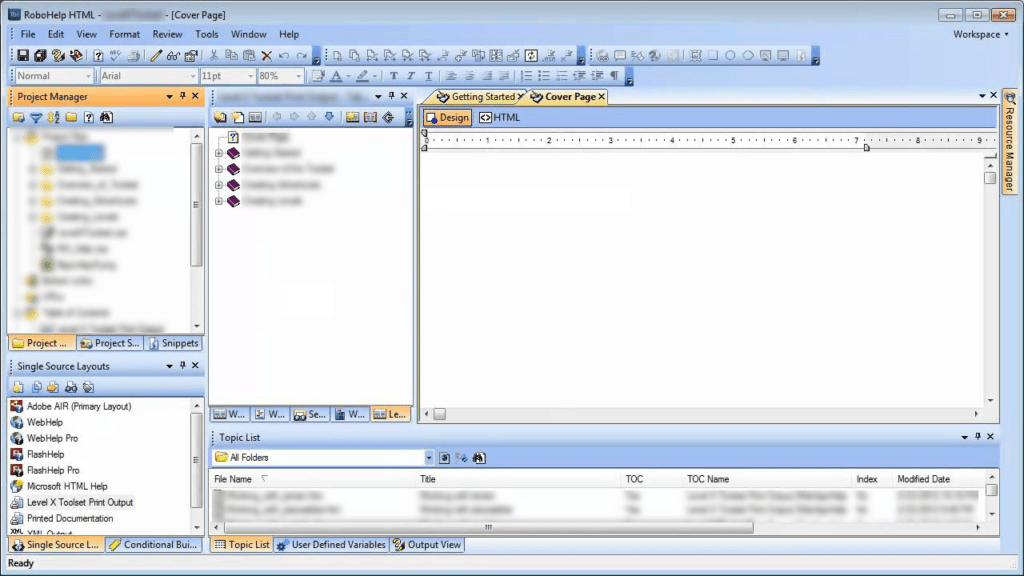Click the sort icon in Project Manager toolbar
Viewport: 1024px width, 576px height.
tap(53, 117)
